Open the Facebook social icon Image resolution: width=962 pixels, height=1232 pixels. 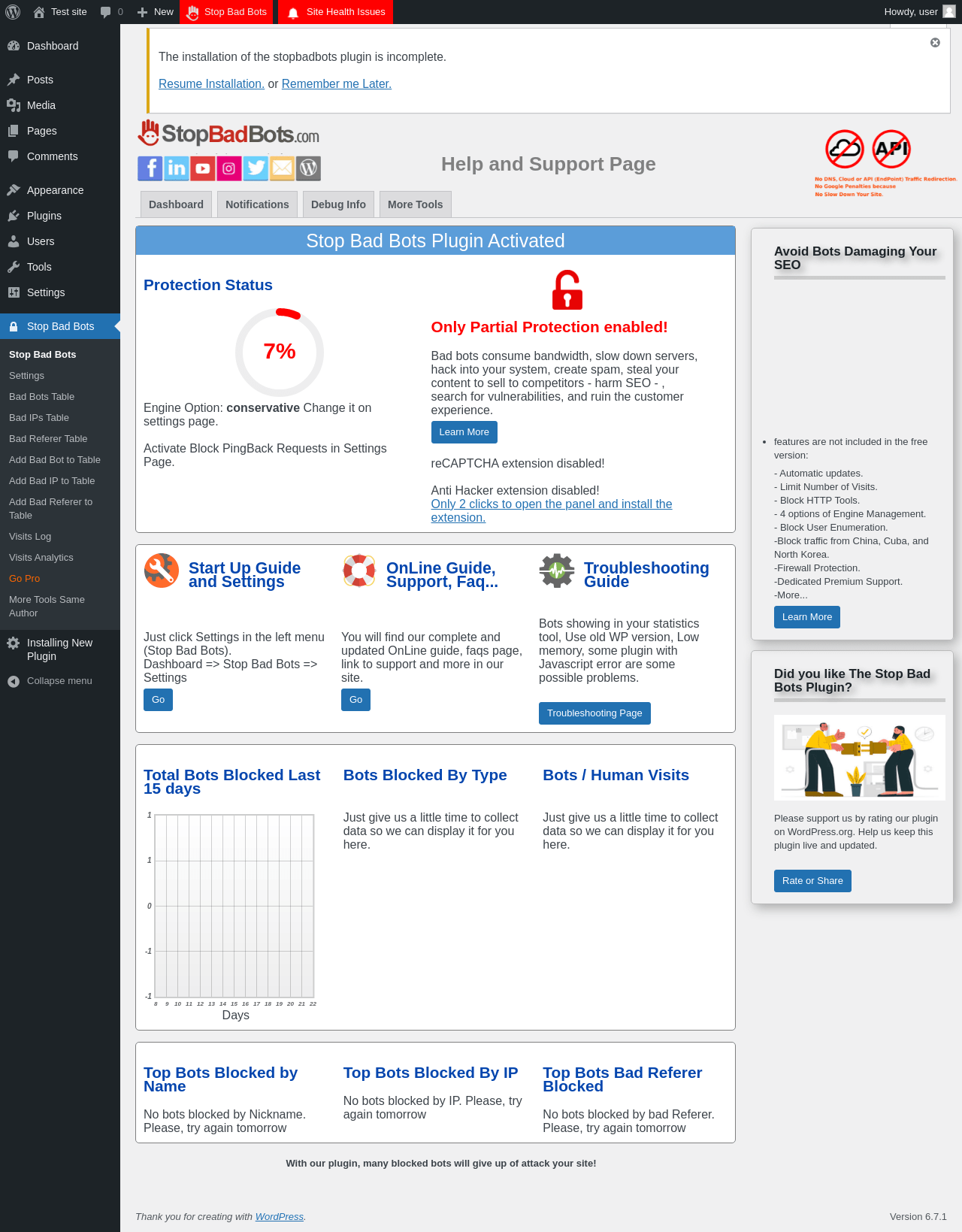point(150,168)
